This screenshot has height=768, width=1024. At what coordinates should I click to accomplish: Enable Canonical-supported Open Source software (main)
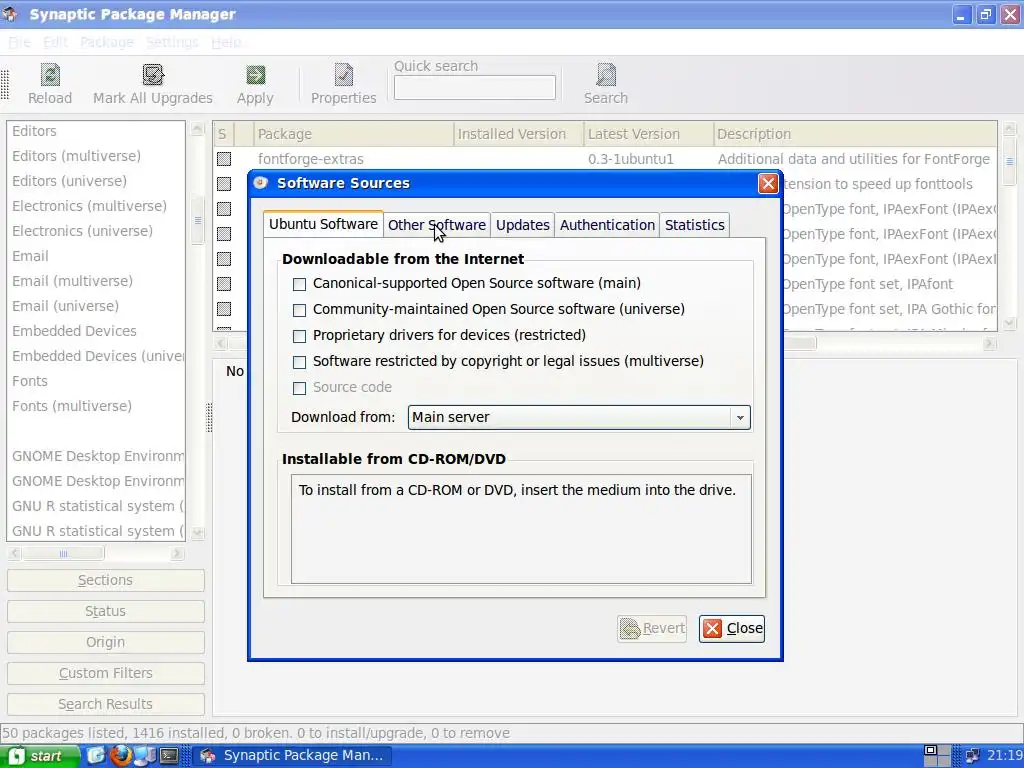coord(299,284)
